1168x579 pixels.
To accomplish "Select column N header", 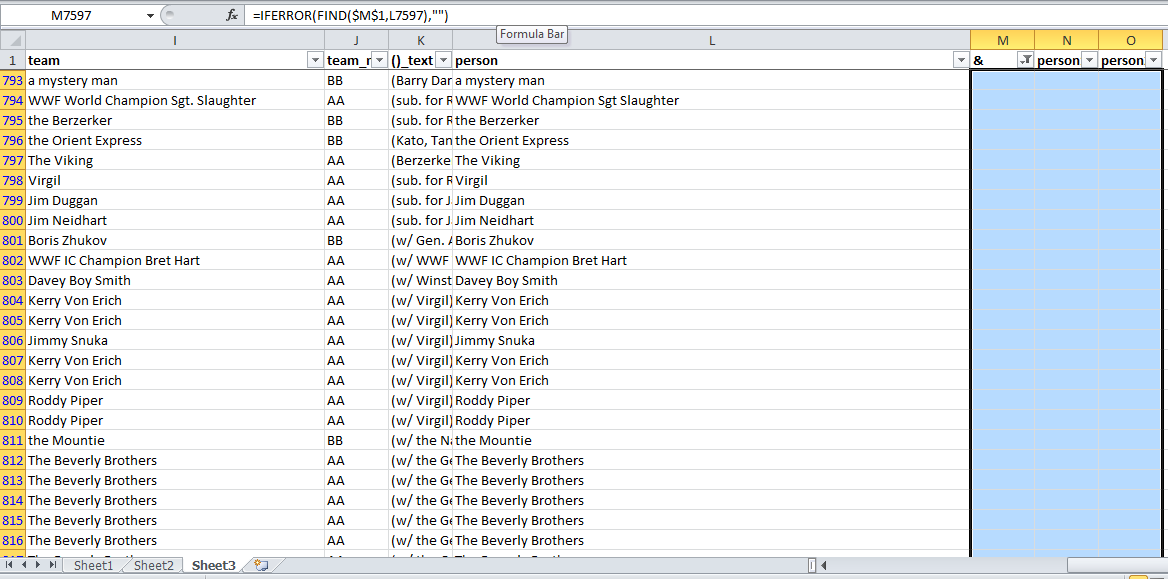I will pos(1067,40).
